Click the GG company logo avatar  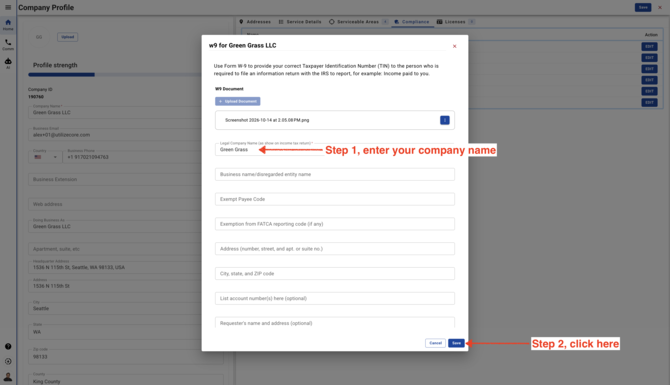(x=39, y=37)
